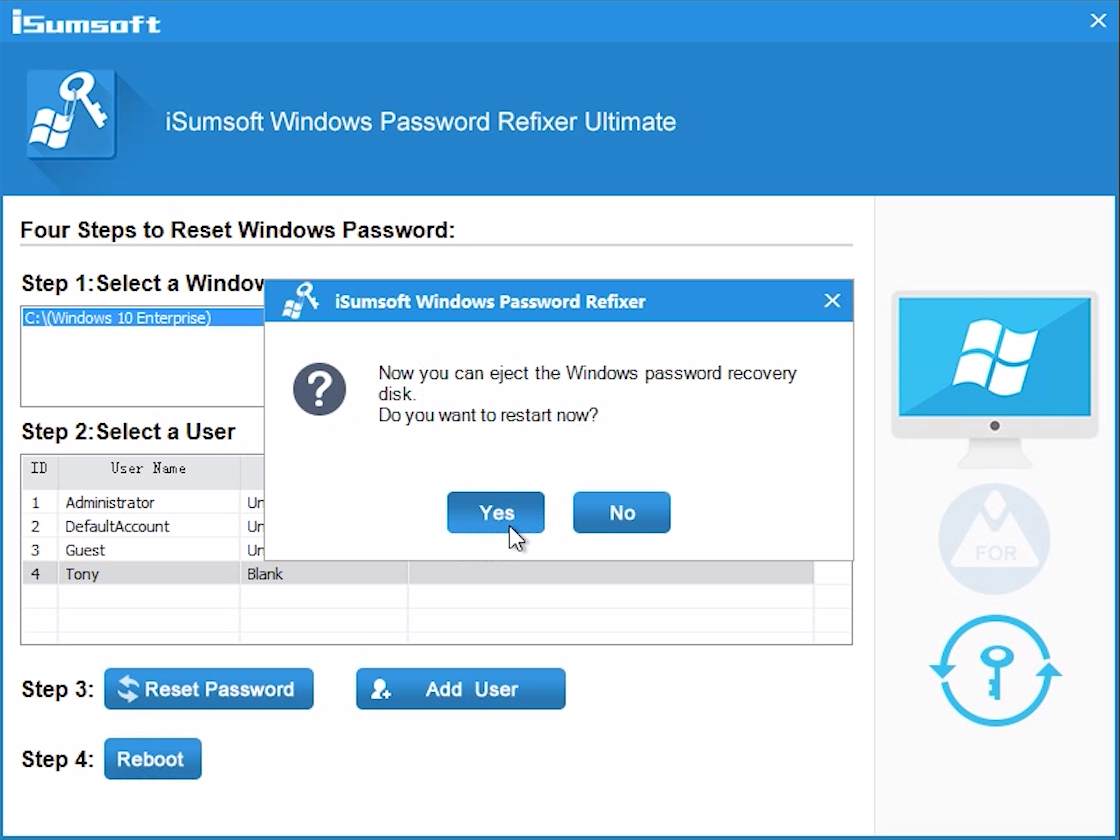Screen dimensions: 1120x840
Task: Click the Reset Password button
Action: tap(209, 689)
